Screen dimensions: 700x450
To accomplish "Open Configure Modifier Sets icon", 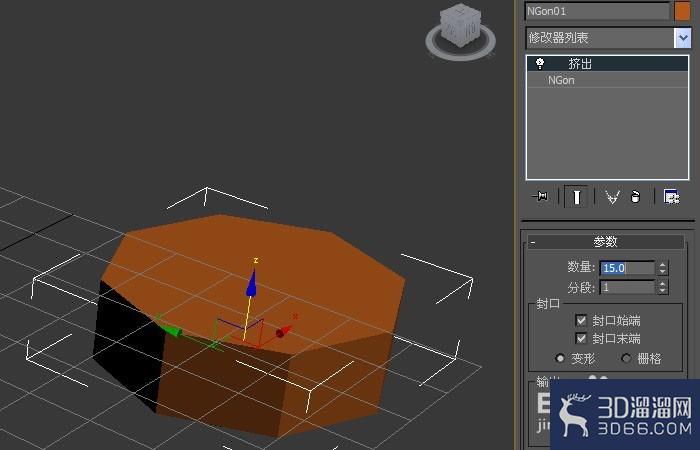I will pyautogui.click(x=671, y=196).
